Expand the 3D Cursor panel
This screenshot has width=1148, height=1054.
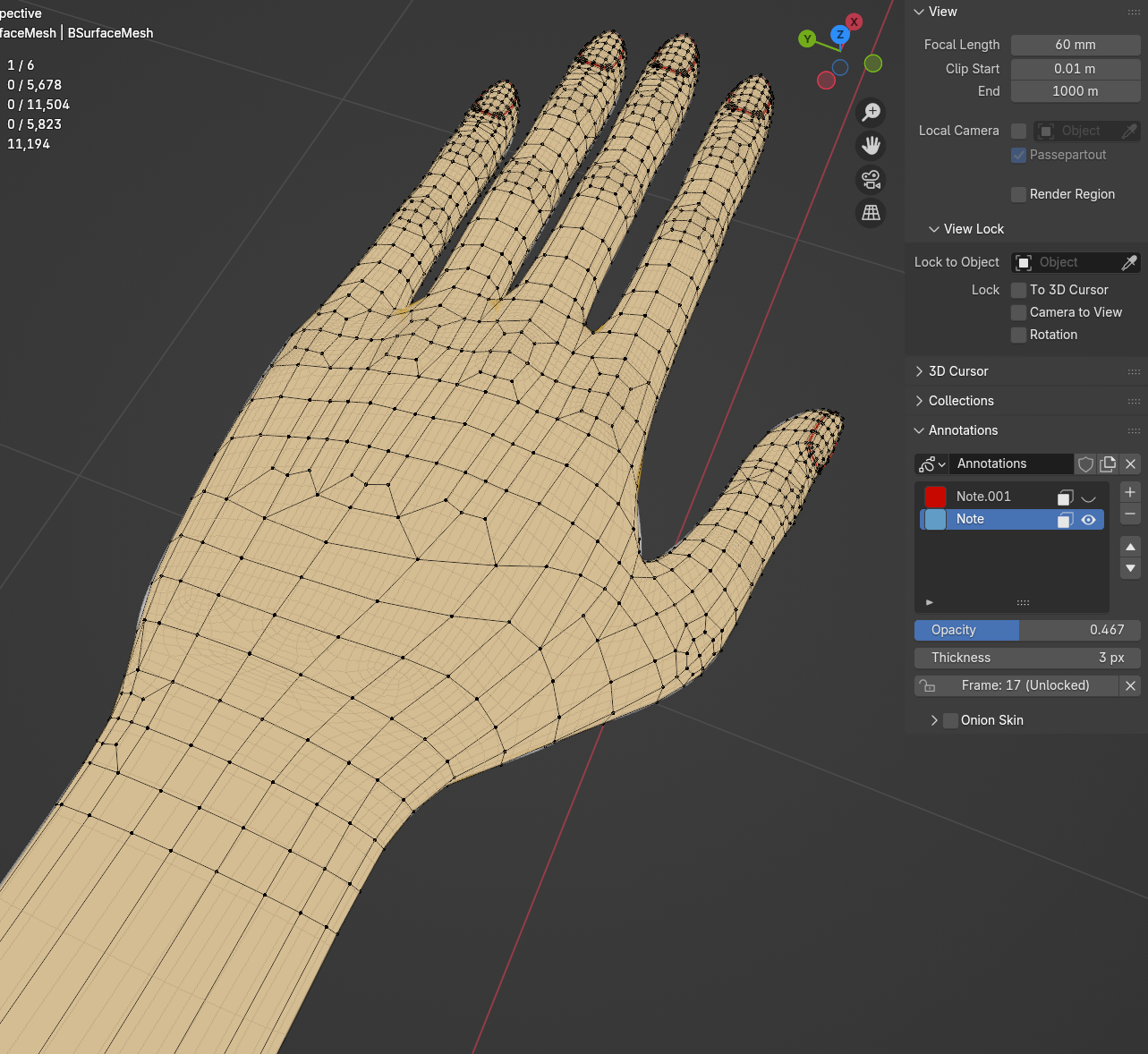[x=957, y=371]
